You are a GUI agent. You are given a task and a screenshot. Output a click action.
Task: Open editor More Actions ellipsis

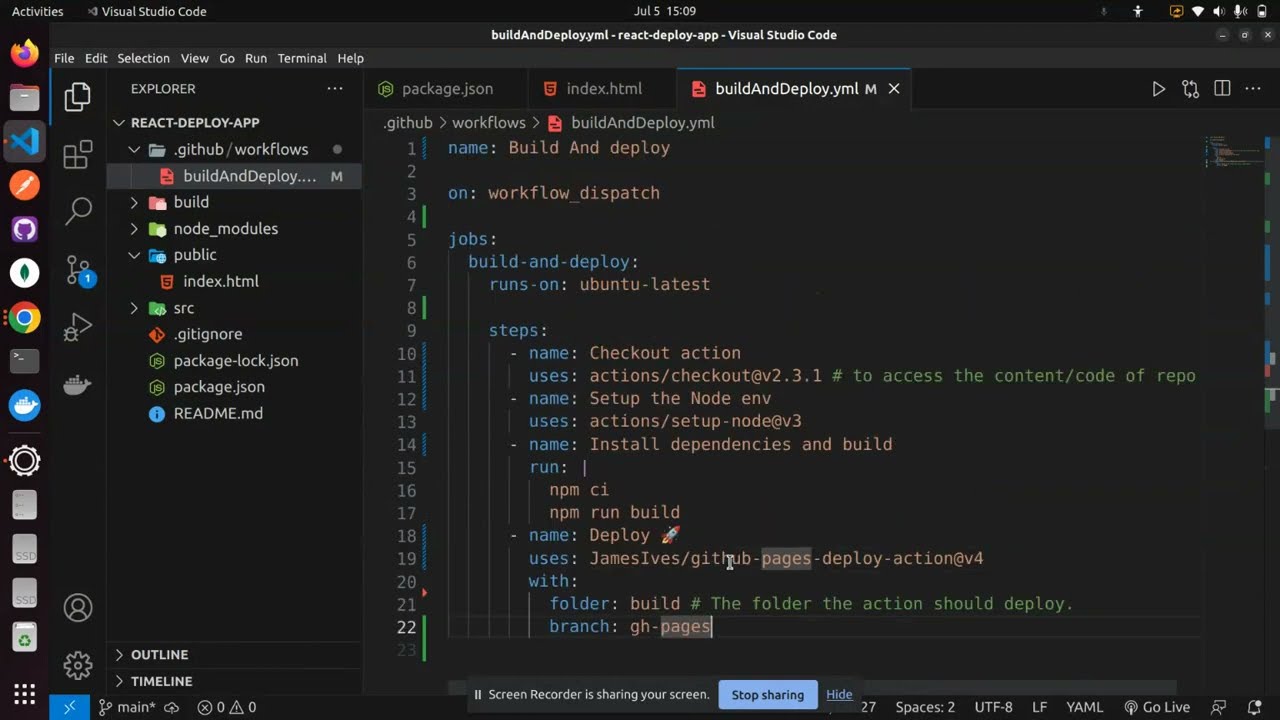click(x=1253, y=89)
